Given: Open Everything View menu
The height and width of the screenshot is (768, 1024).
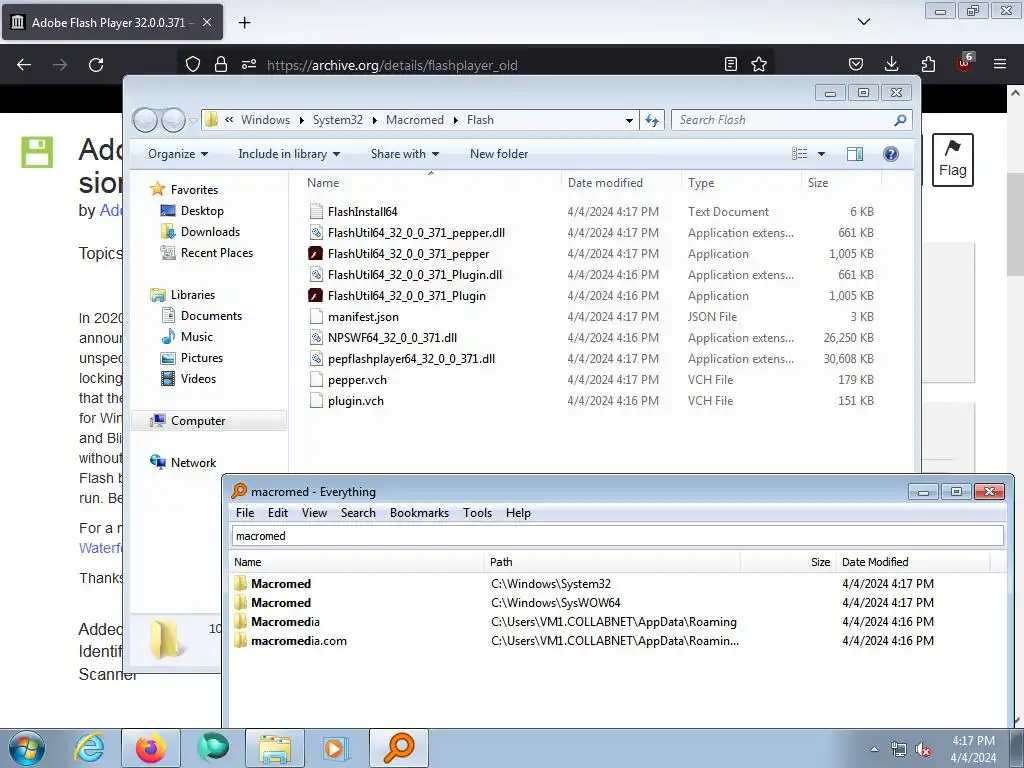Looking at the screenshot, I should pyautogui.click(x=314, y=513).
